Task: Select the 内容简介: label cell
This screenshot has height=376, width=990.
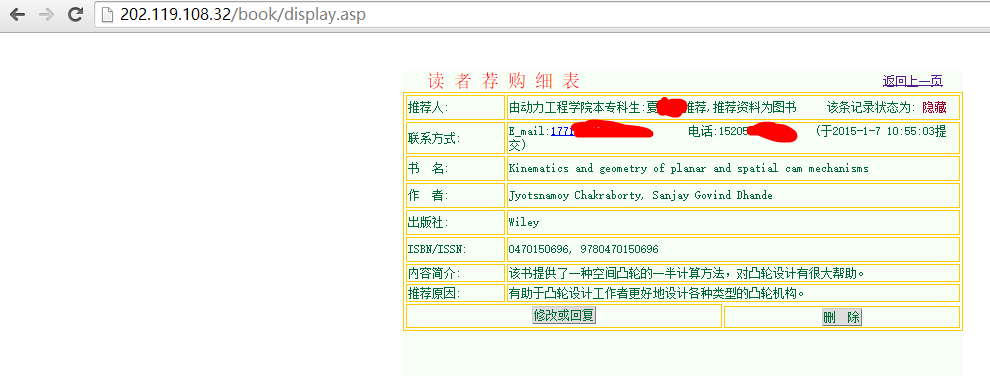Action: (x=455, y=273)
